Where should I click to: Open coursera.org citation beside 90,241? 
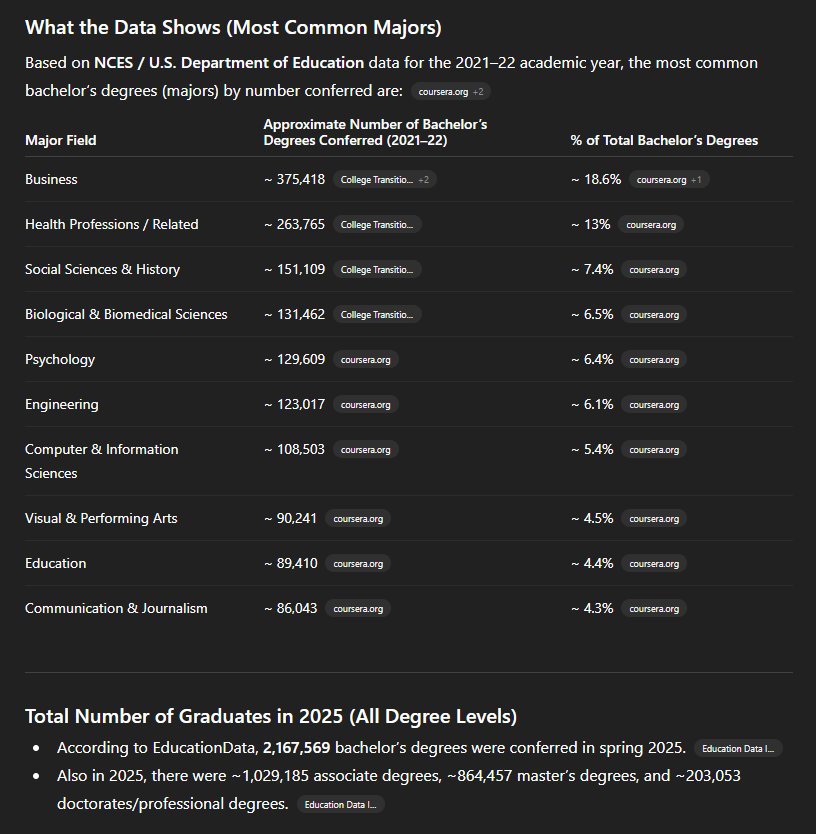click(358, 519)
